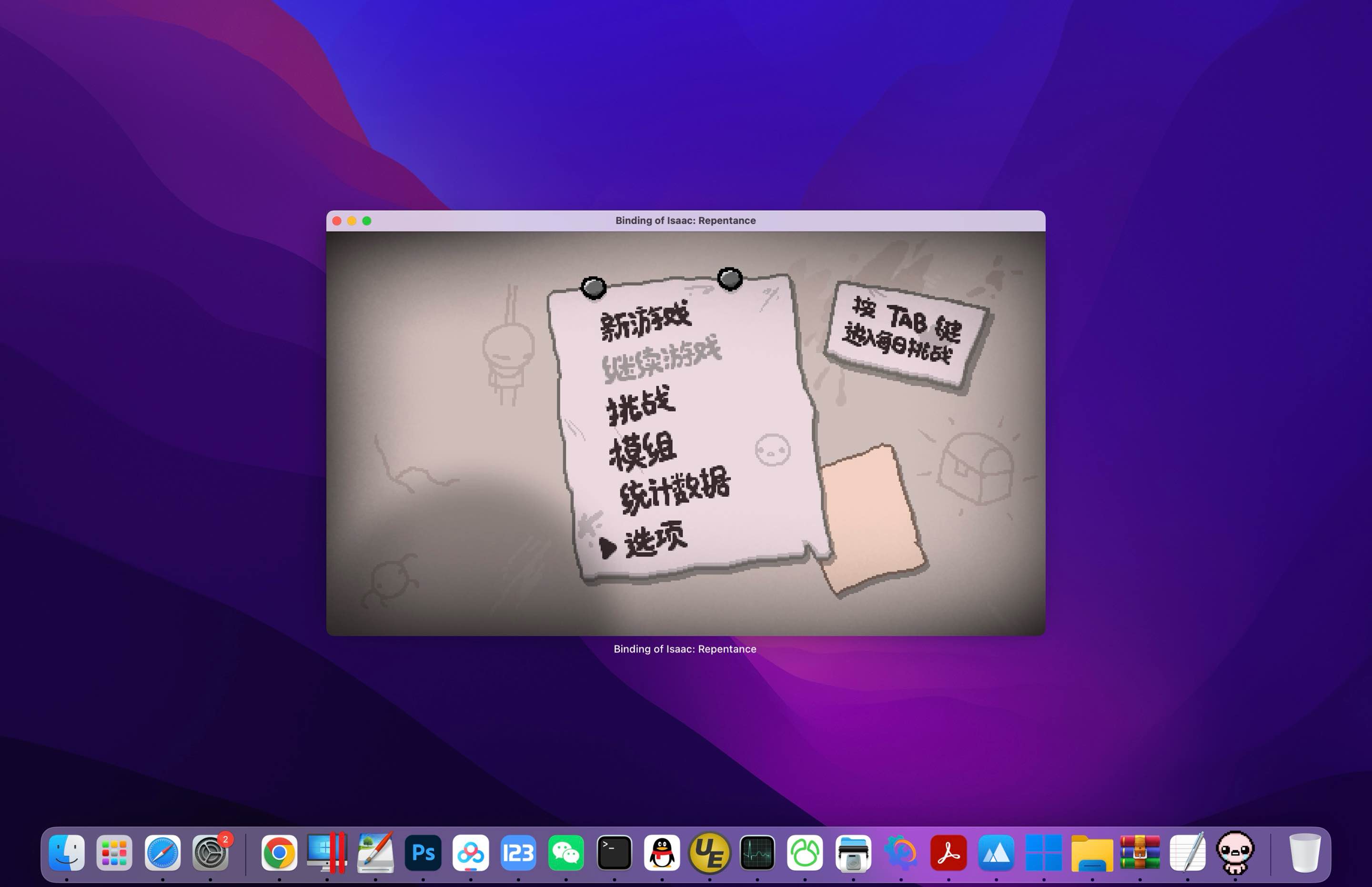Image resolution: width=1372 pixels, height=887 pixels.
Task: Open the 挑战 (Challenges) menu entry
Action: [x=640, y=405]
